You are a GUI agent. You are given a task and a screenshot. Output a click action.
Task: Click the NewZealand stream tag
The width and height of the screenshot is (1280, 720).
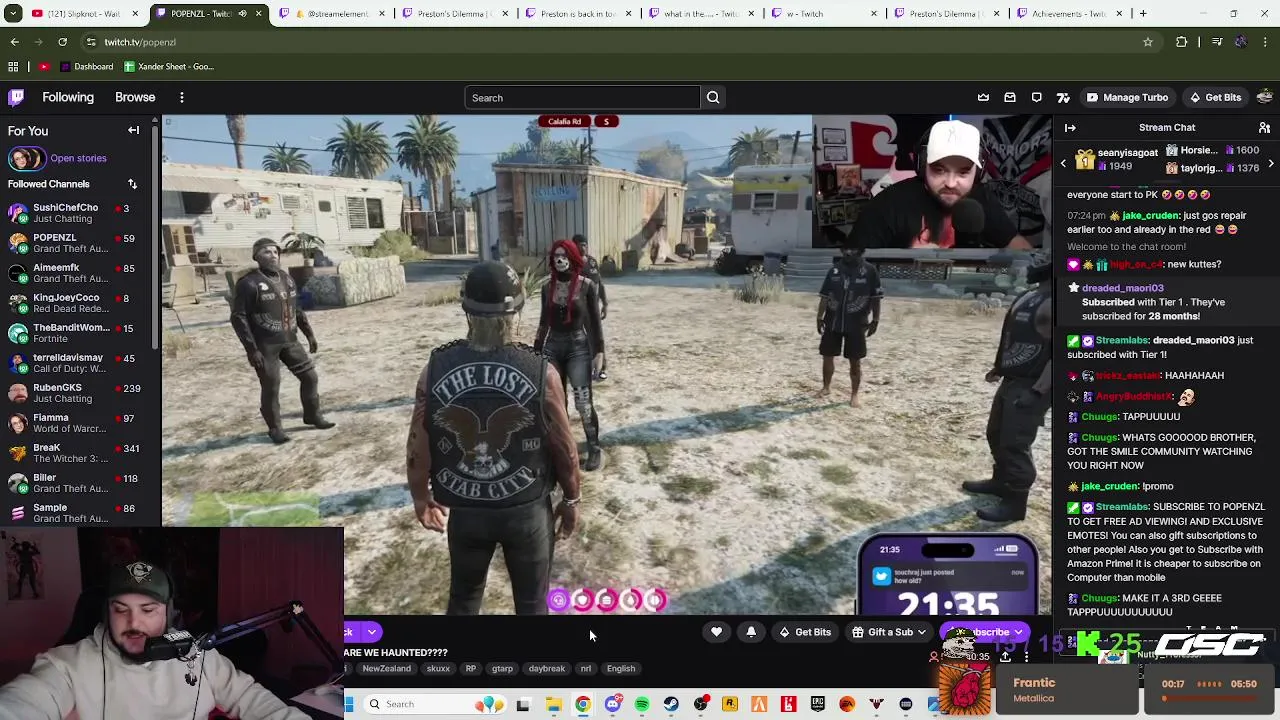pyautogui.click(x=386, y=669)
